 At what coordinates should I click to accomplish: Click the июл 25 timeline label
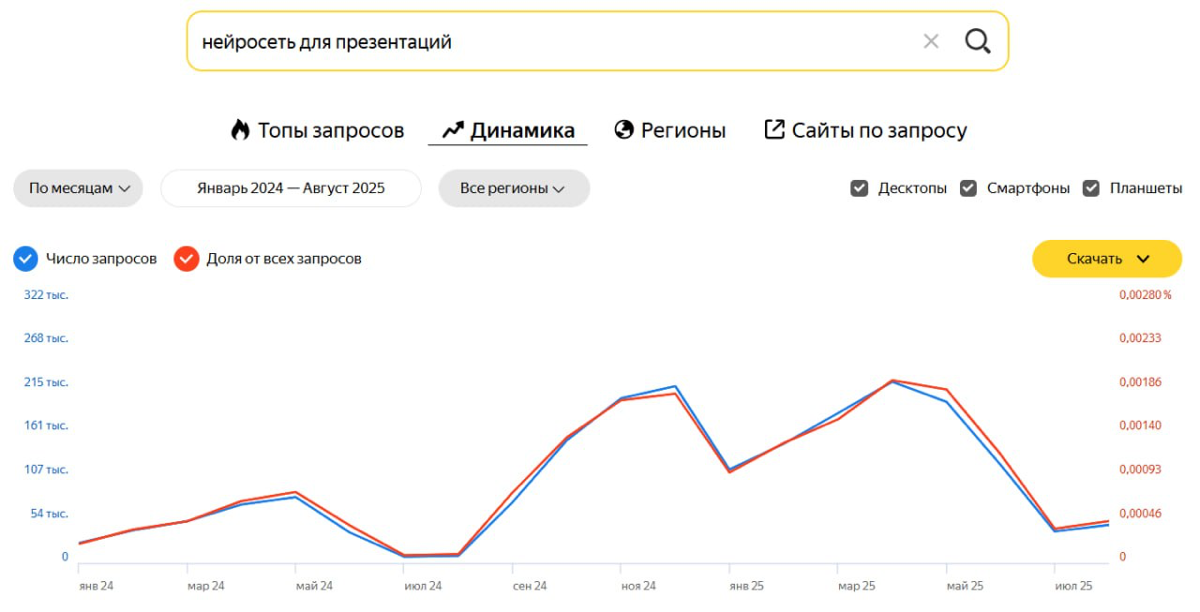click(1073, 586)
